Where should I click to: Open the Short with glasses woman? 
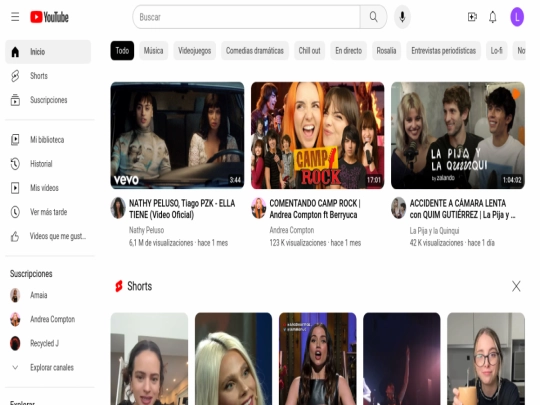[486, 359]
